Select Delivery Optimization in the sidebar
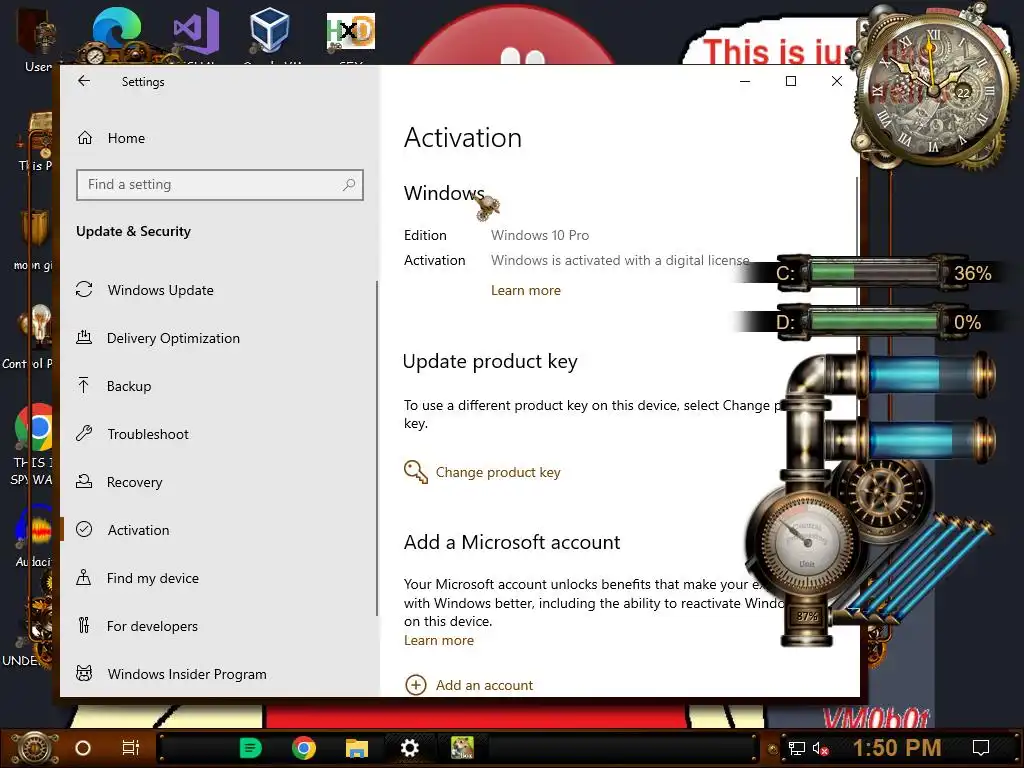The height and width of the screenshot is (768, 1024). (173, 338)
